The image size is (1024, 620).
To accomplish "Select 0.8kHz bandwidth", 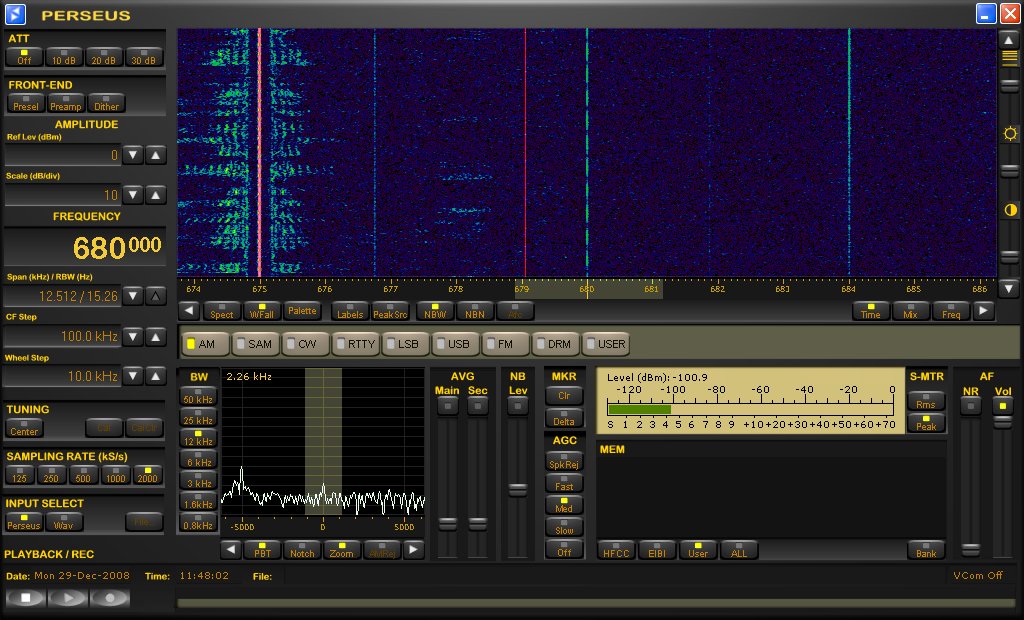I will tap(198, 522).
